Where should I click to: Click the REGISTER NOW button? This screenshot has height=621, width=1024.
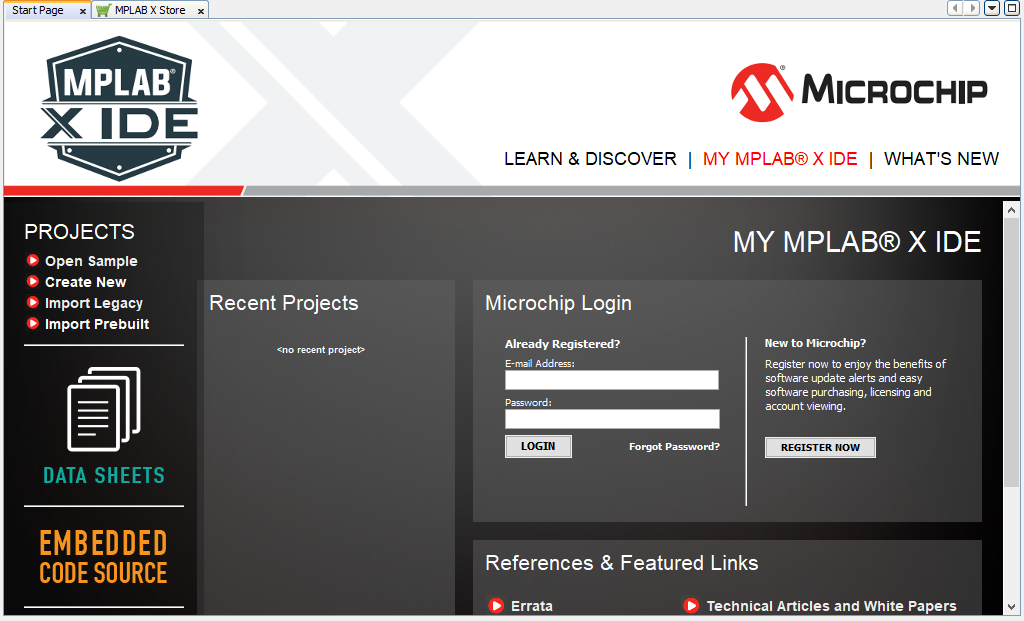click(x=820, y=447)
